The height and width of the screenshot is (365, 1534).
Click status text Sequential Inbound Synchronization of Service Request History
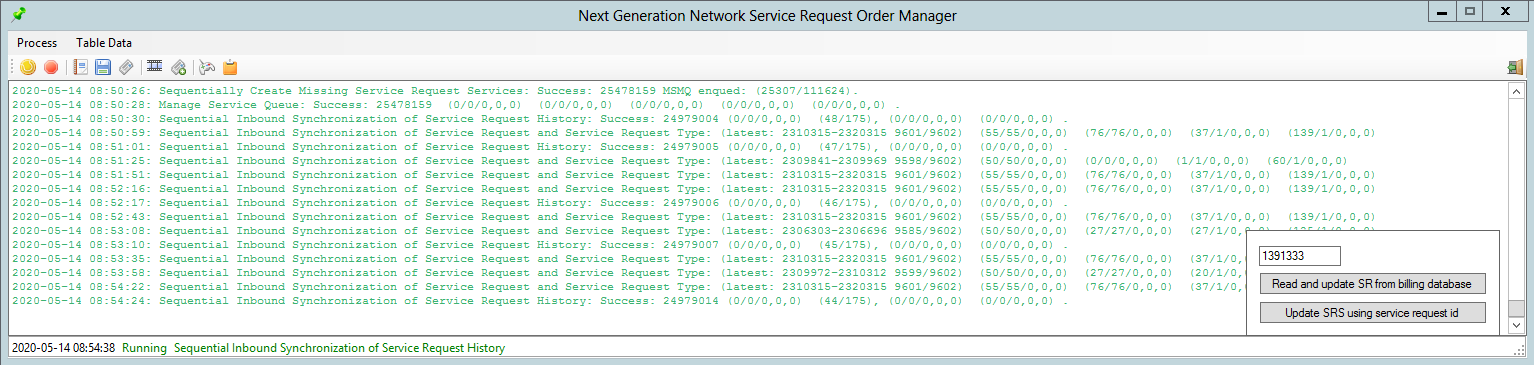click(x=339, y=348)
